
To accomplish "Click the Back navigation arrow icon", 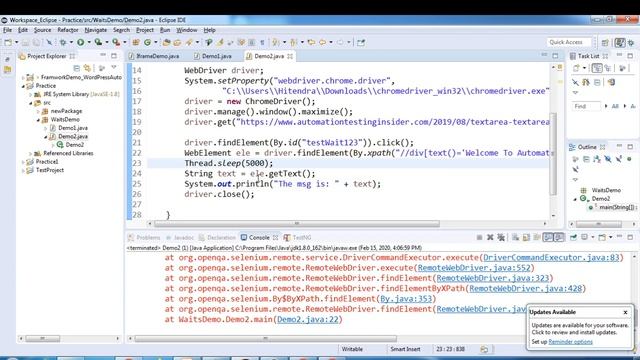I will [x=322, y=42].
